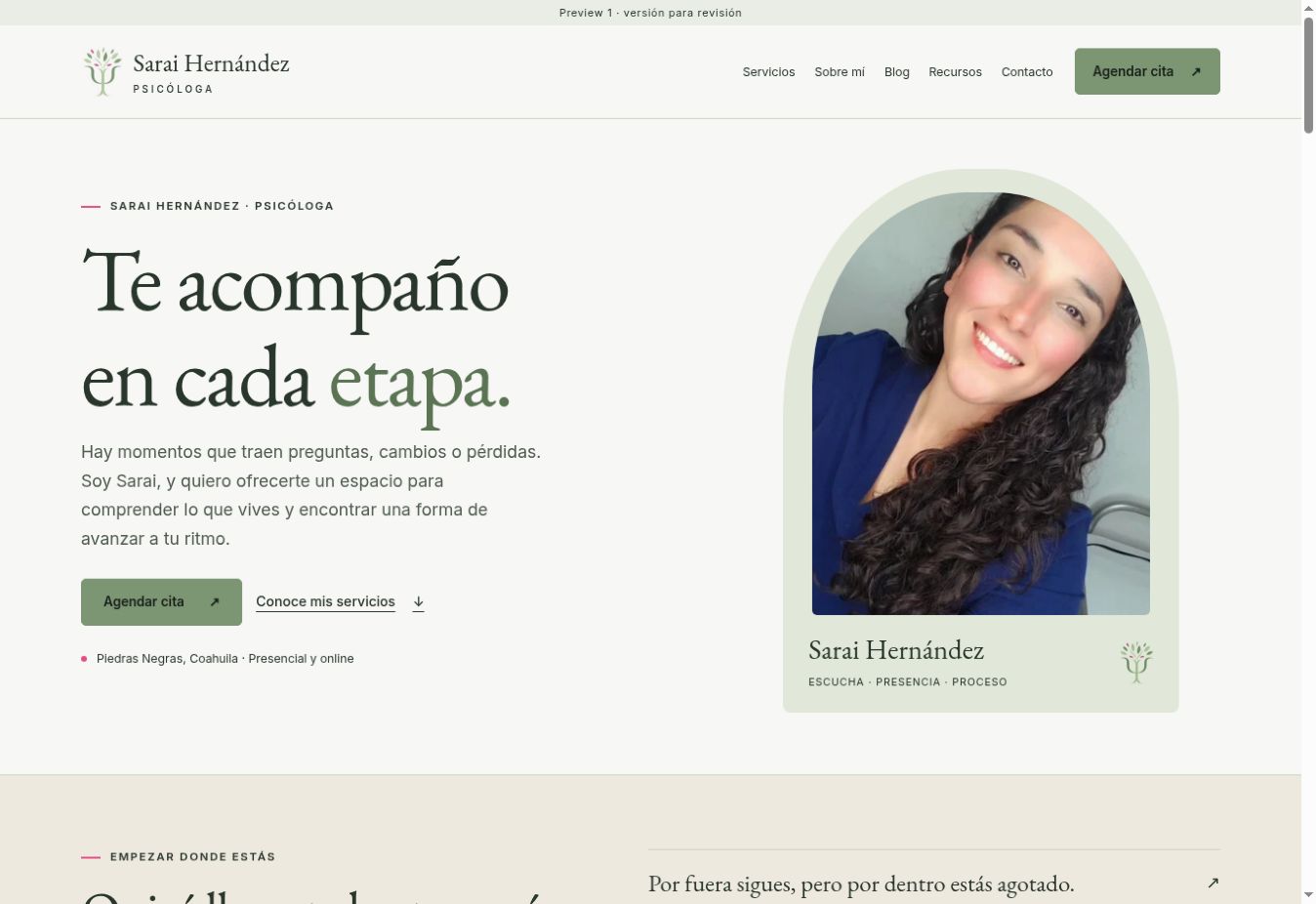Click the 'Hay momentos que traen preguntas' paragraph

tap(310, 495)
